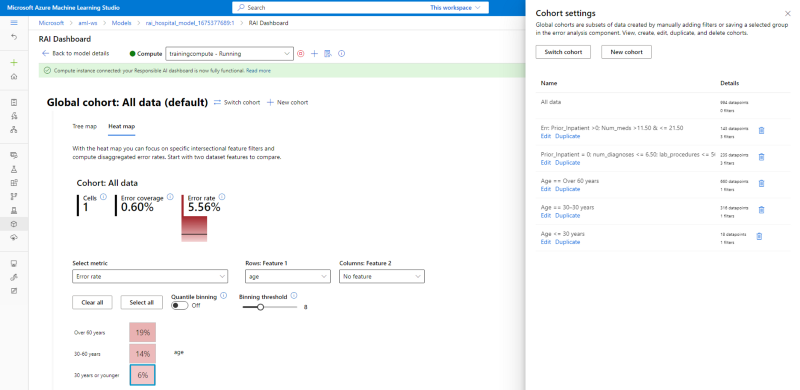Image resolution: width=800 pixels, height=390 pixels.
Task: Edit the Prior_Inpatient = 0 cohort
Action: [545, 163]
